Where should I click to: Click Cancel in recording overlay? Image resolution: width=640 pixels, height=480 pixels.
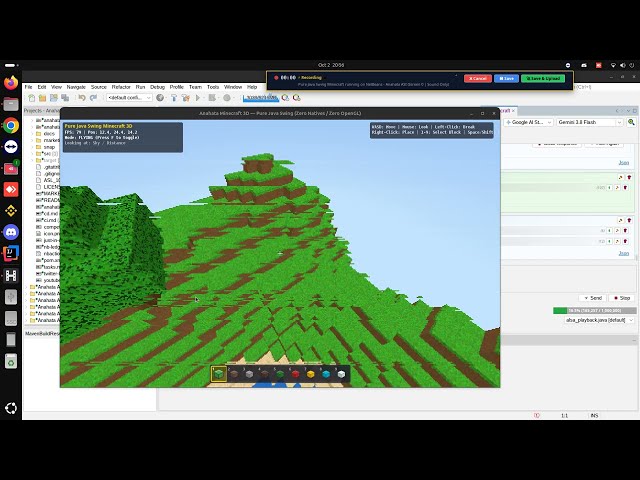coord(478,78)
